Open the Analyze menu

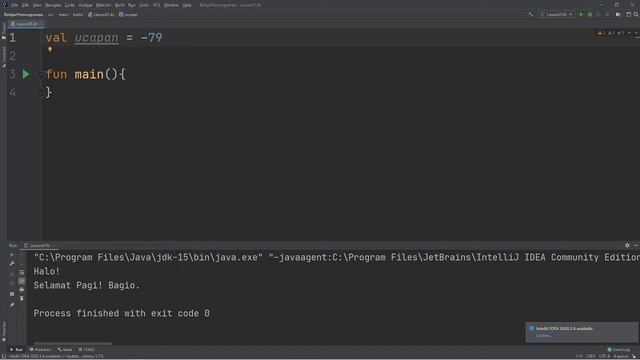[x=85, y=5]
